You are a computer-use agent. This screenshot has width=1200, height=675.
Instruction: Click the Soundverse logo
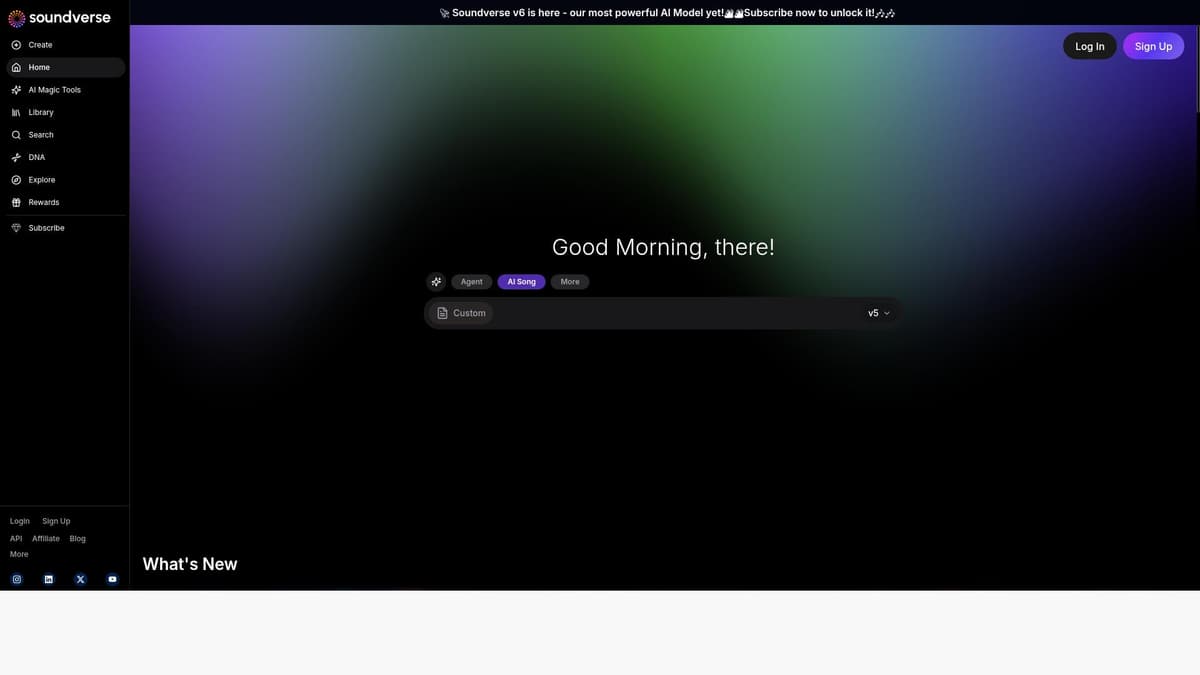60,17
